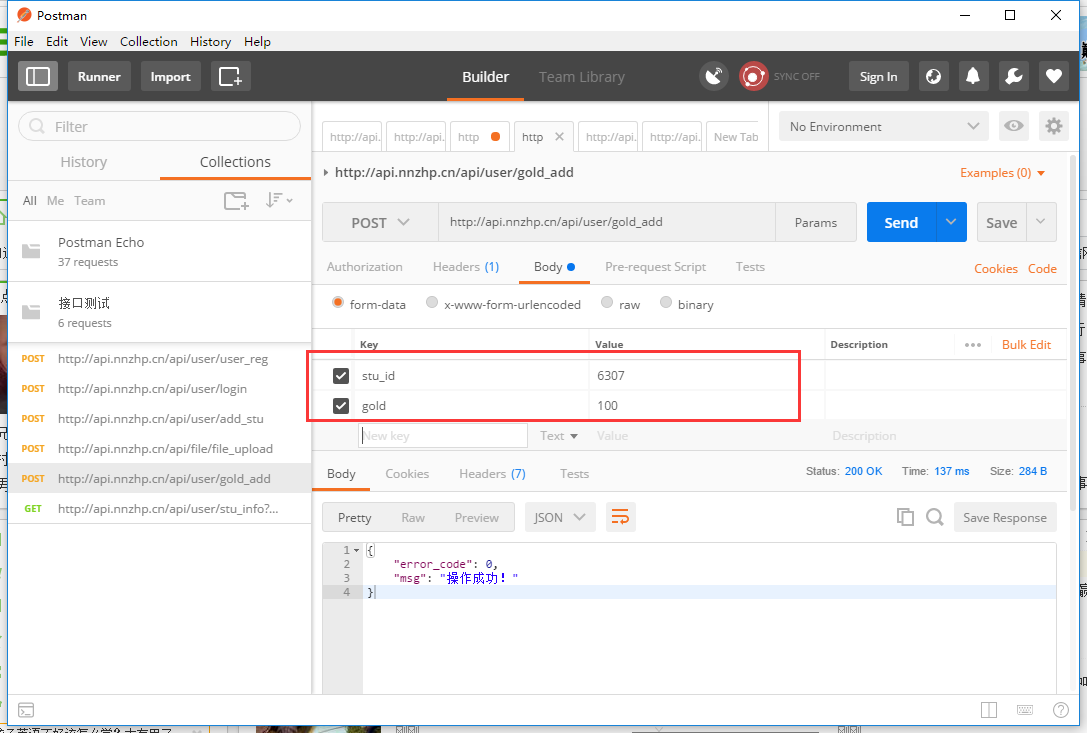The width and height of the screenshot is (1087, 733).
Task: Search the response with magnifier icon
Action: (x=934, y=517)
